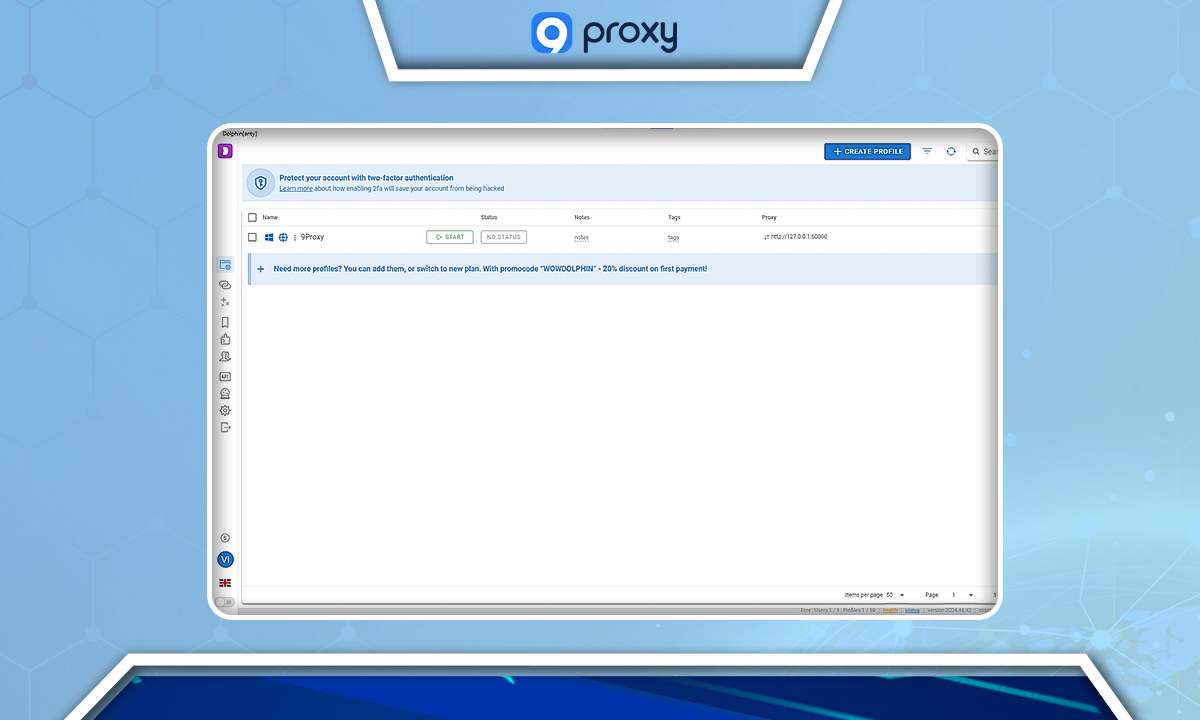The height and width of the screenshot is (720, 1200).
Task: Open the Bookmarks section in sidebar
Action: pyautogui.click(x=225, y=321)
